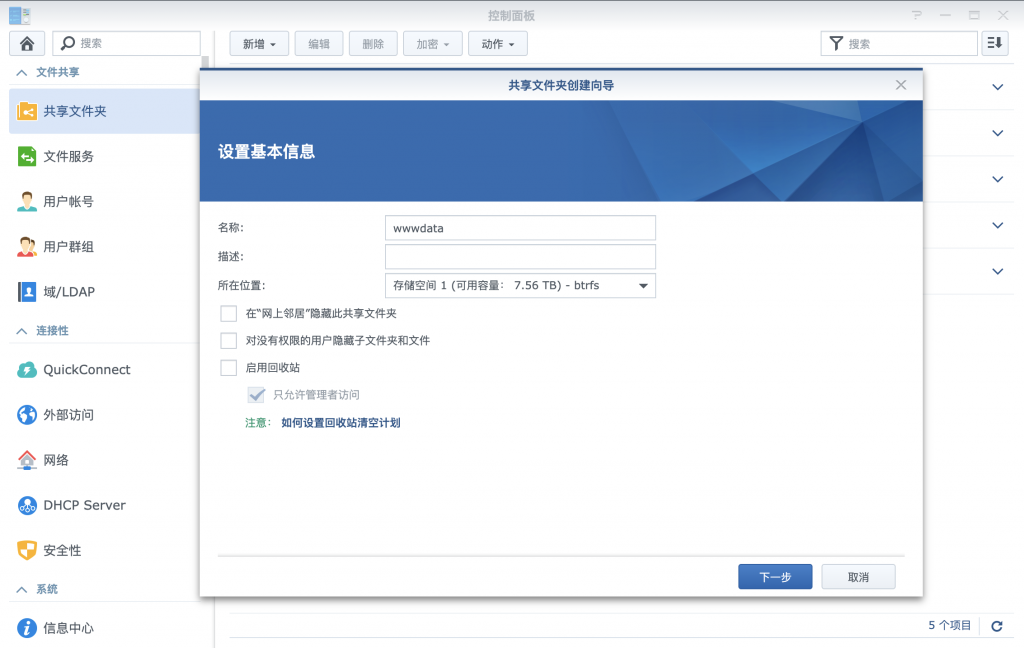Click the home icon in control panel
1024x648 pixels.
tap(27, 43)
